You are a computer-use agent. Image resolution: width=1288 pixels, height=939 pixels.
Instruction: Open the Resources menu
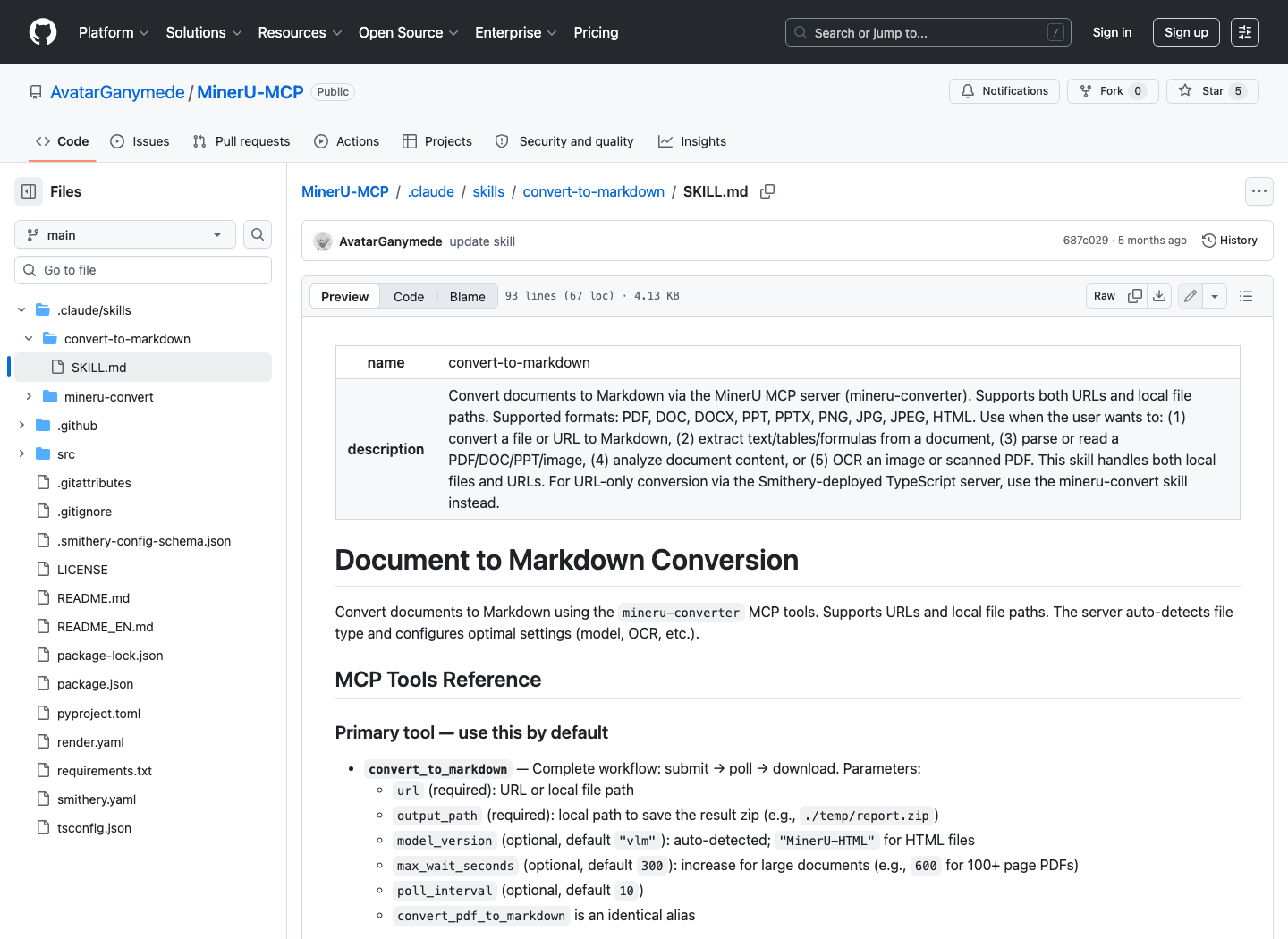coord(300,32)
